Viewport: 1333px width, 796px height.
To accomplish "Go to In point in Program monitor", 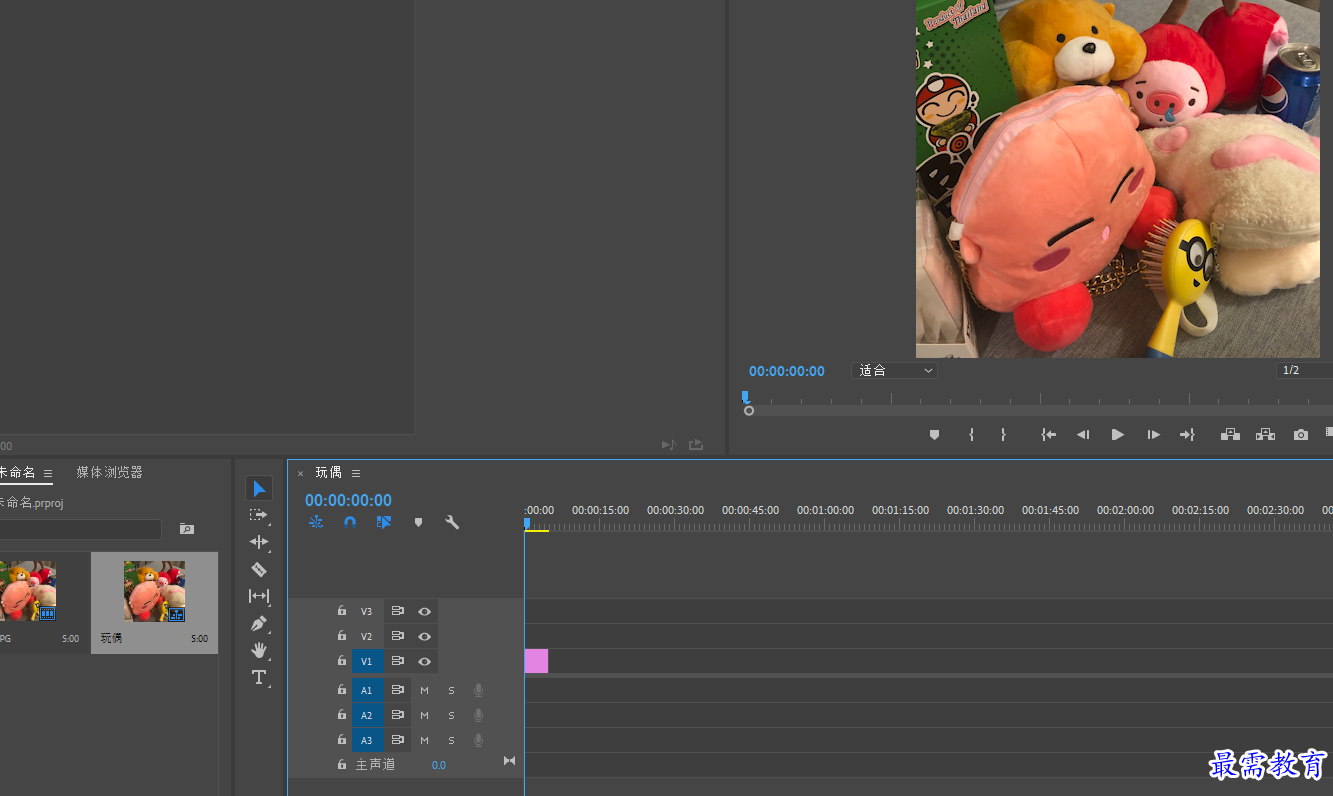I will 1048,435.
